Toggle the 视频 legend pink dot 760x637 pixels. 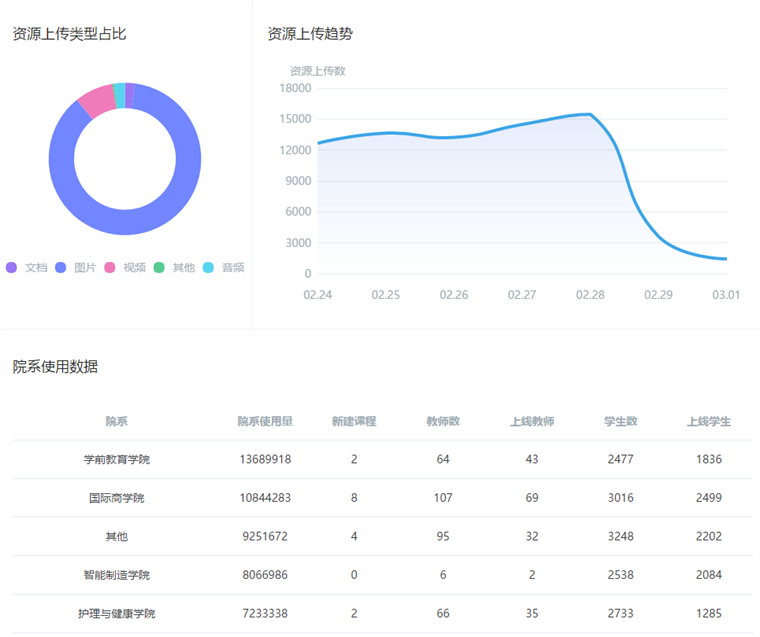110,267
